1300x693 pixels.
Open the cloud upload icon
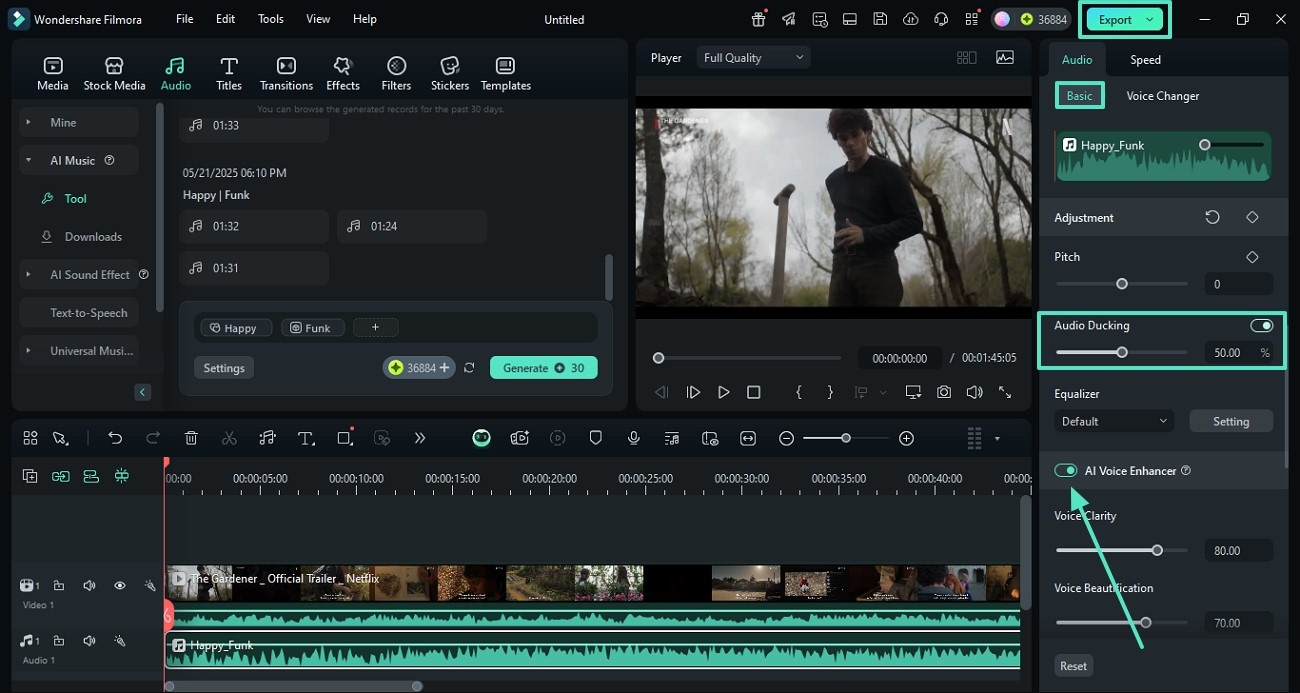910,19
